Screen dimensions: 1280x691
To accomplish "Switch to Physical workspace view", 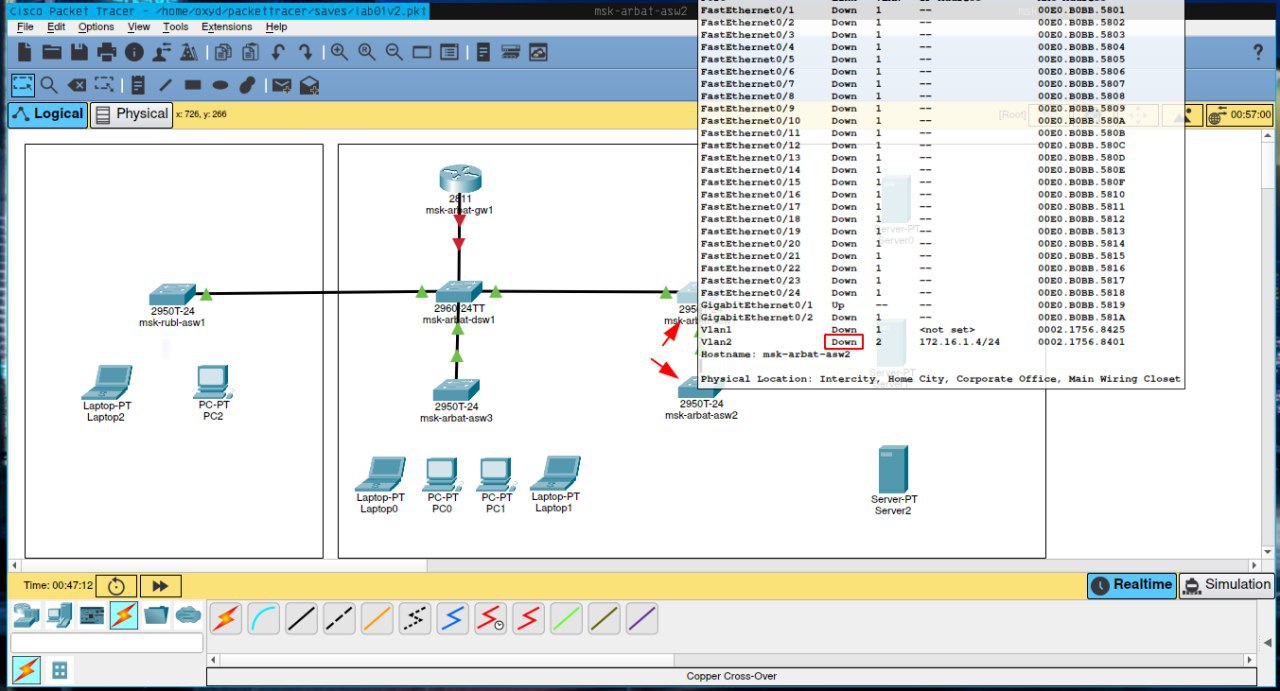I will (131, 114).
